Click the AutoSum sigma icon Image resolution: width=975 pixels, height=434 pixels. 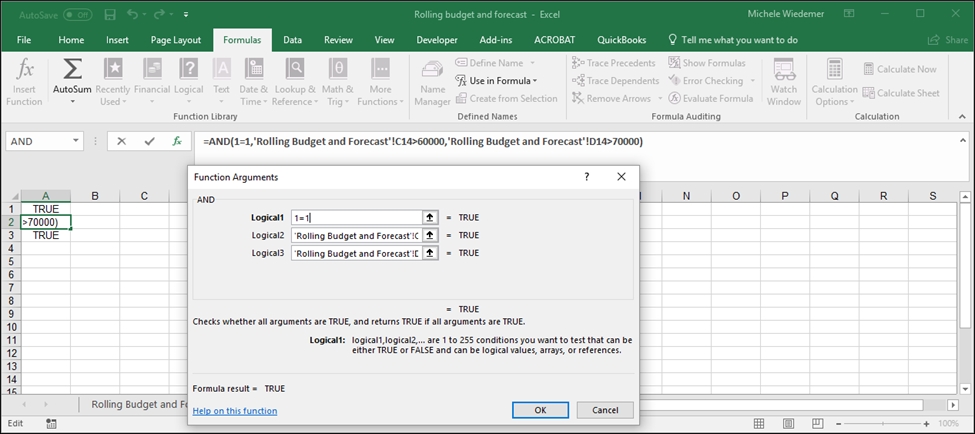point(72,70)
